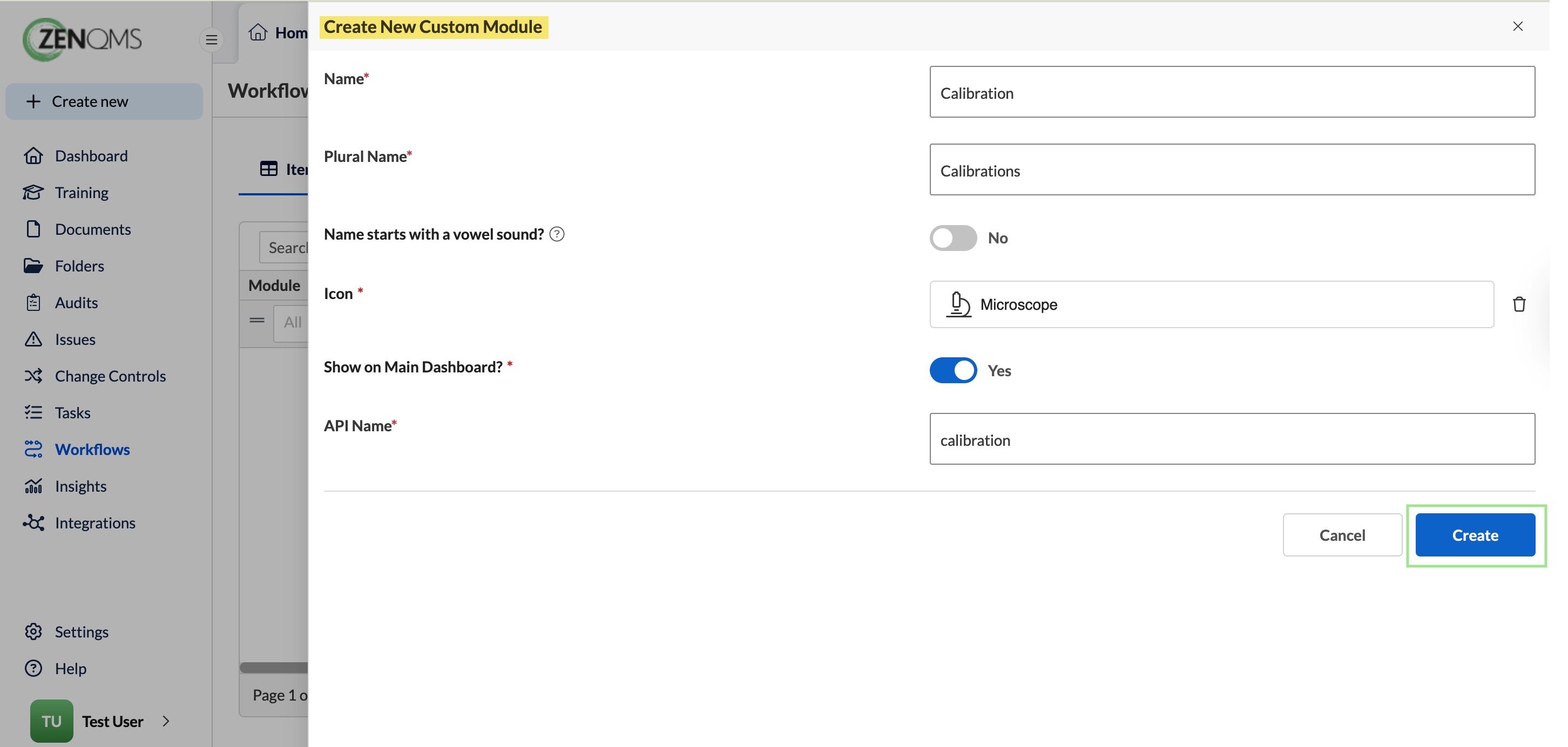Image resolution: width=1568 pixels, height=747 pixels.
Task: Click the Help question mark icon
Action: point(33,668)
